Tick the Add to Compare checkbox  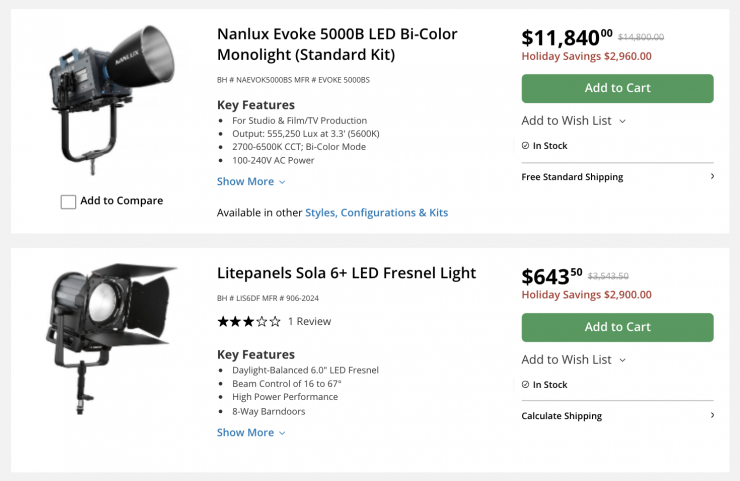point(68,202)
